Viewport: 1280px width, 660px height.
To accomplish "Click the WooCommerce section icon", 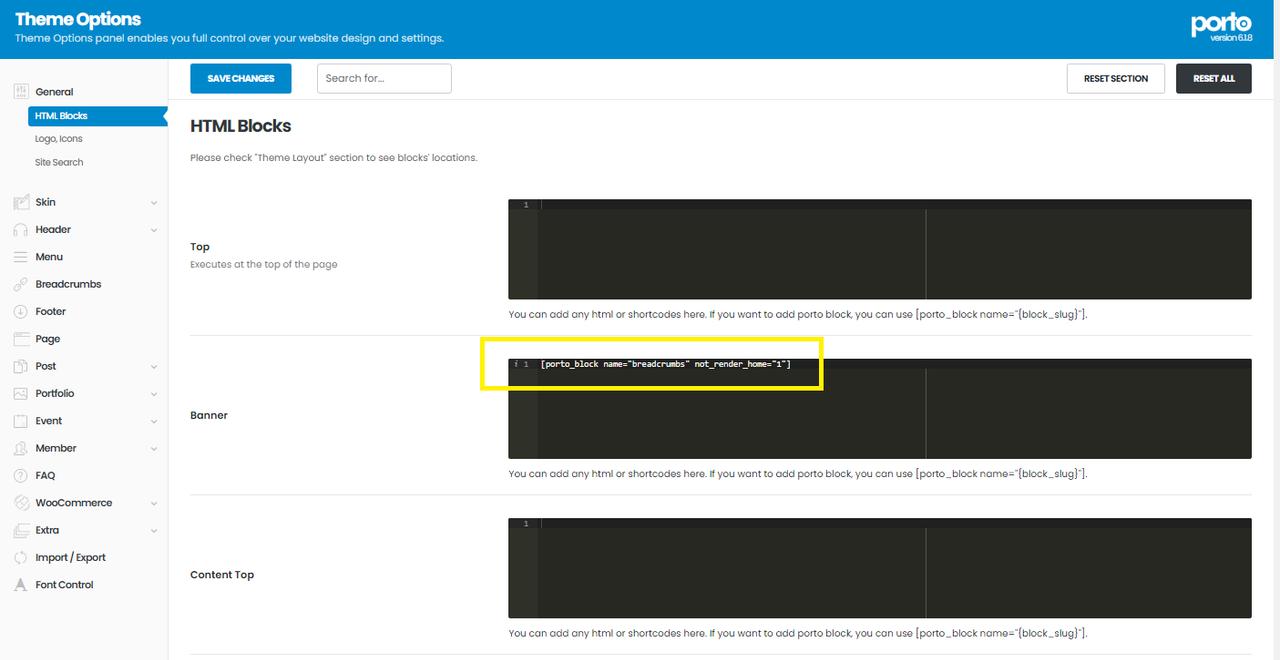I will (21, 503).
